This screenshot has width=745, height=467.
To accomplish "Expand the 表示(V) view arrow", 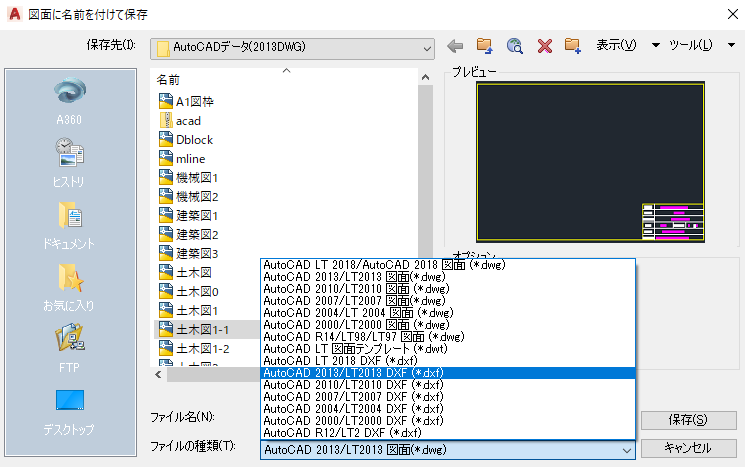I will click(656, 46).
